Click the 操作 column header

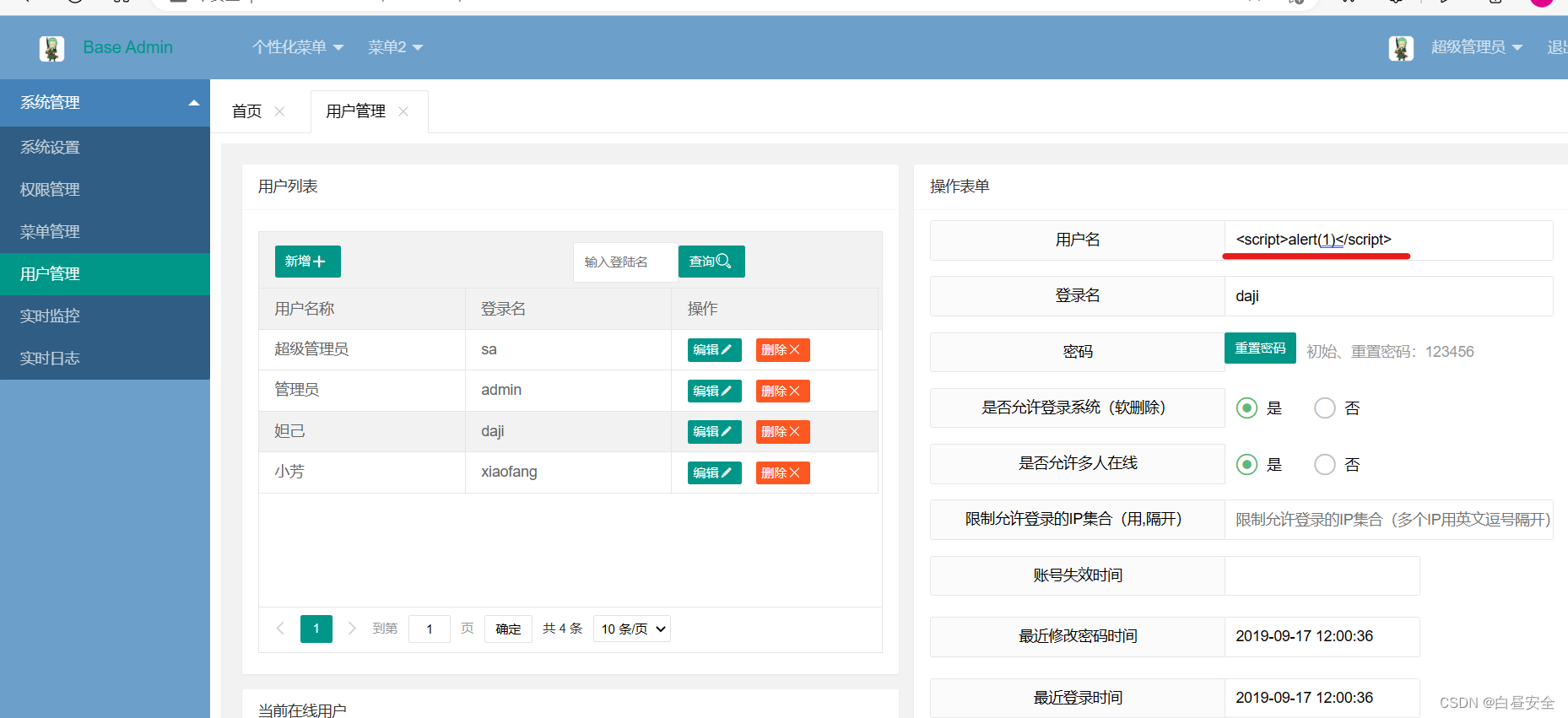click(x=775, y=309)
